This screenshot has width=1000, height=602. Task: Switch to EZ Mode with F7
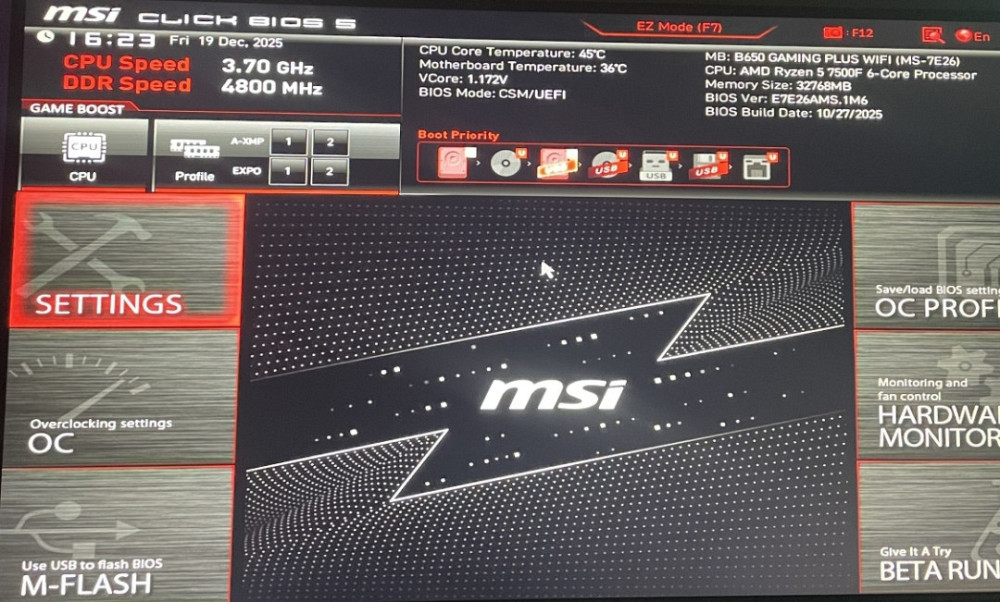(678, 25)
